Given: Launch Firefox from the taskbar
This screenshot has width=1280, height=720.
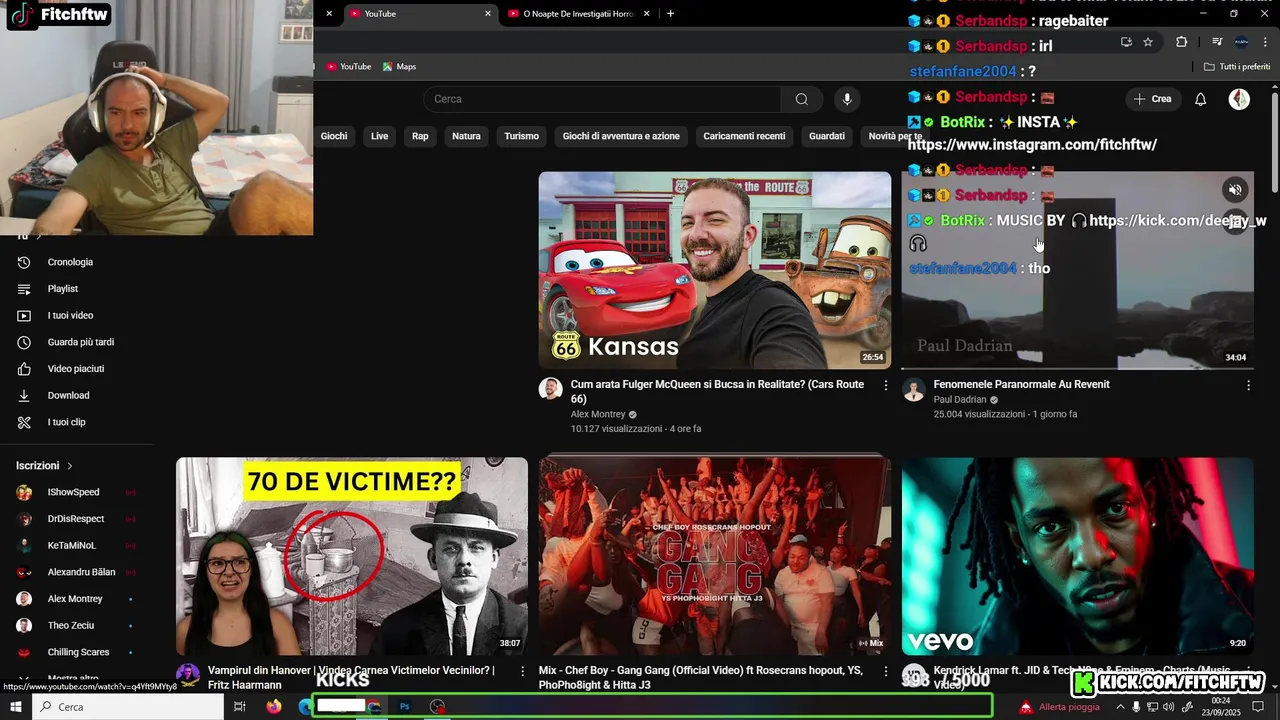Looking at the screenshot, I should 274,707.
